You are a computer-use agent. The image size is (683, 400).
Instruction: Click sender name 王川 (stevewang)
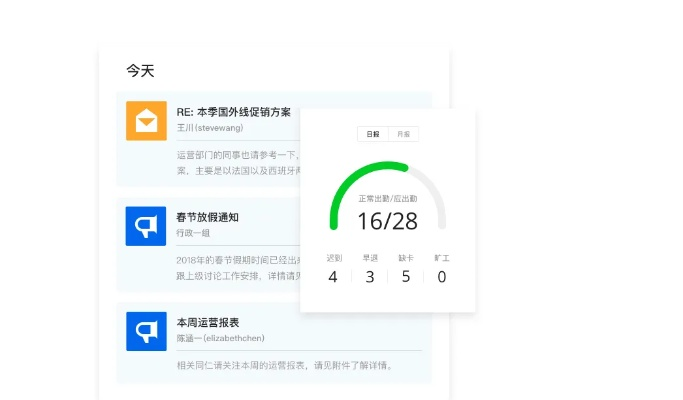point(210,128)
